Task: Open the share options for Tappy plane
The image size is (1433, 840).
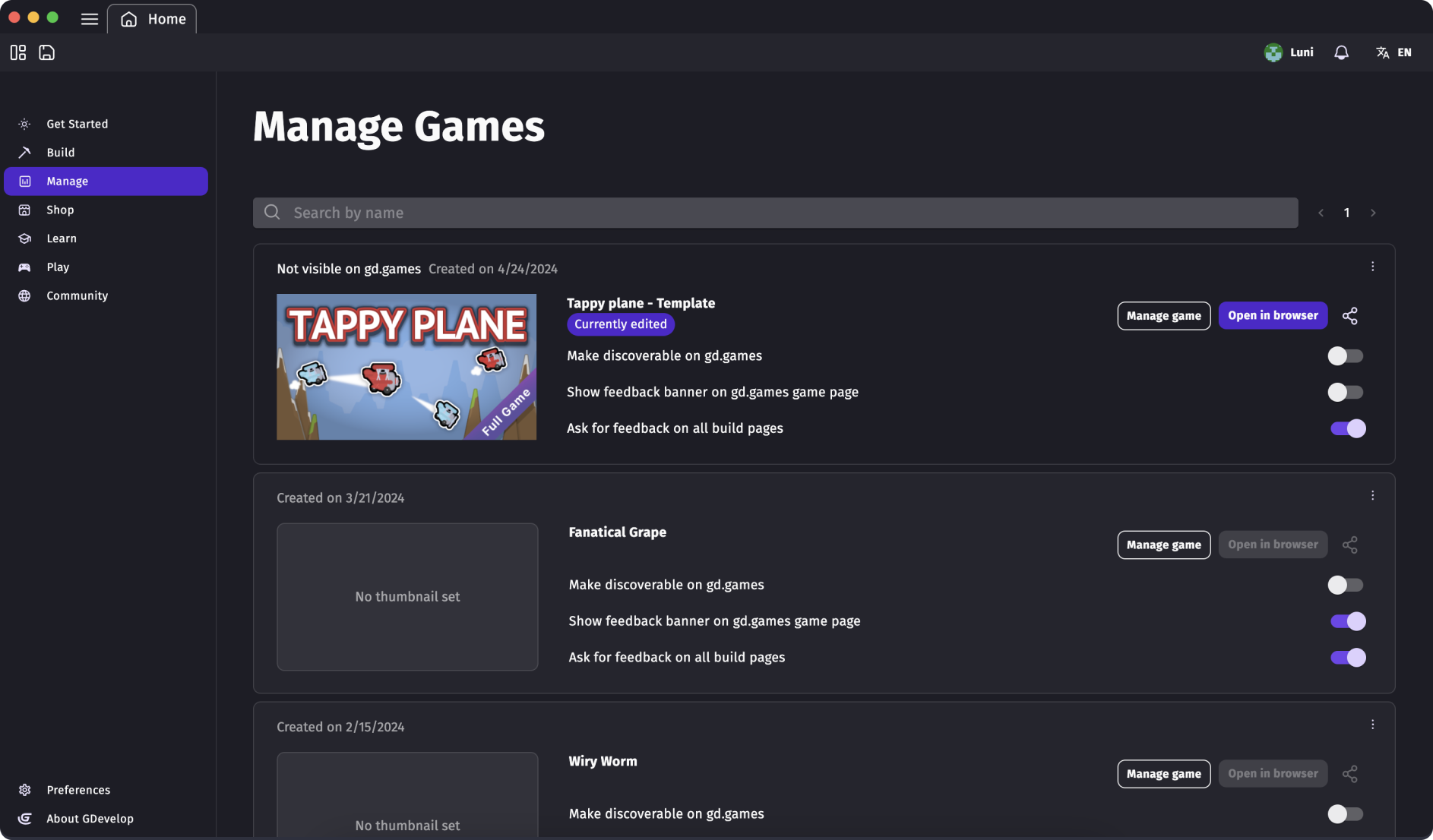Action: 1350,315
